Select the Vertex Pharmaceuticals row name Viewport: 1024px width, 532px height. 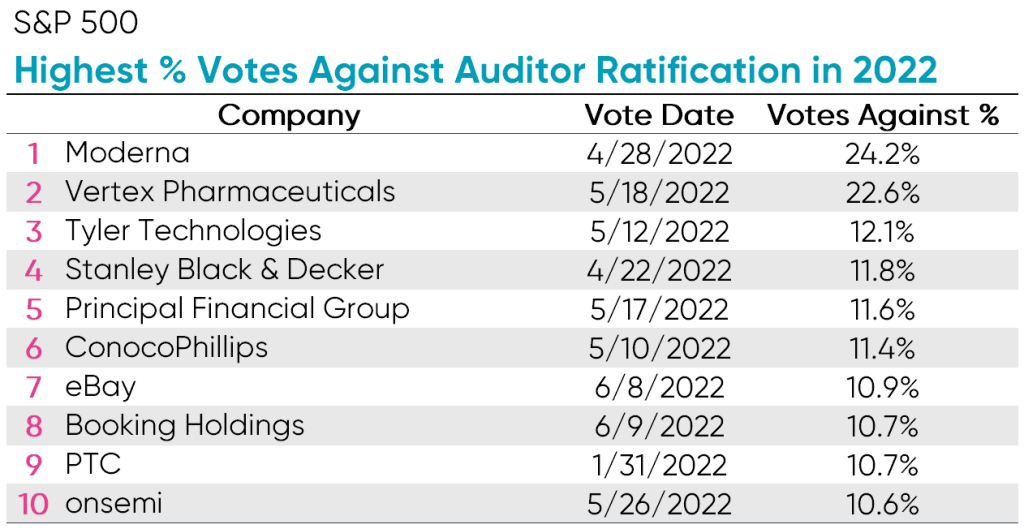pos(230,192)
